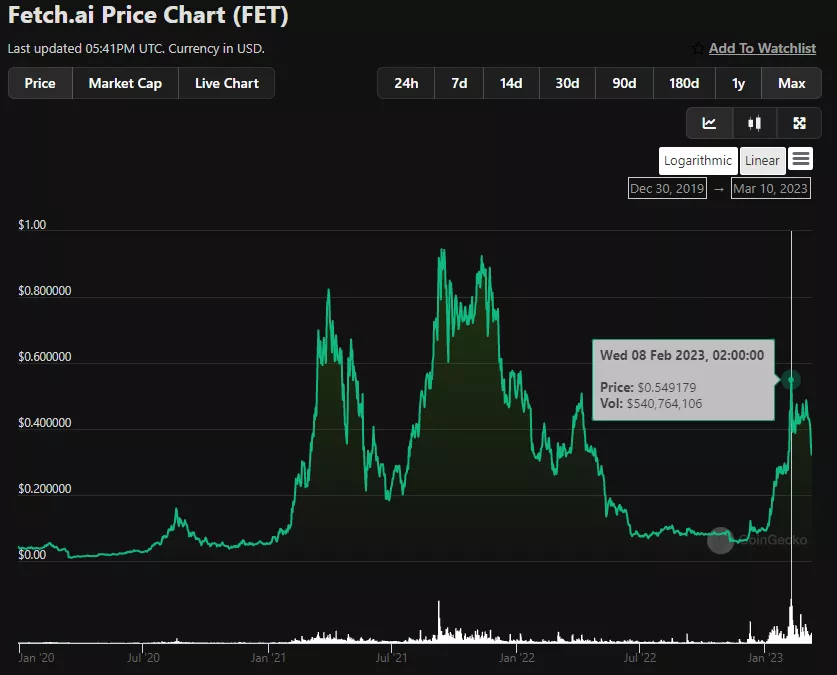The width and height of the screenshot is (837, 675).
Task: Select the Market Cap tab
Action: point(125,83)
